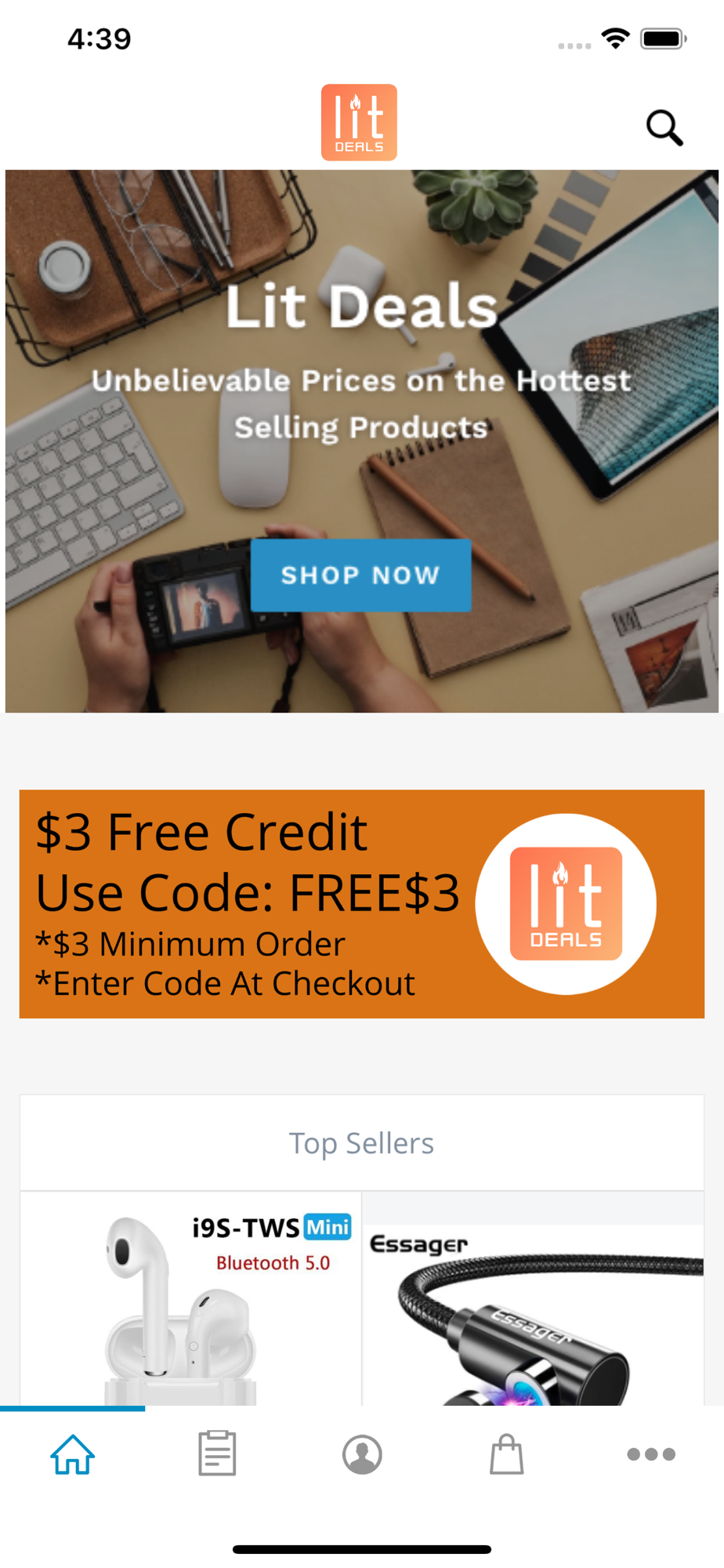
Task: Open the shopping bag cart tab
Action: pyautogui.click(x=507, y=1454)
